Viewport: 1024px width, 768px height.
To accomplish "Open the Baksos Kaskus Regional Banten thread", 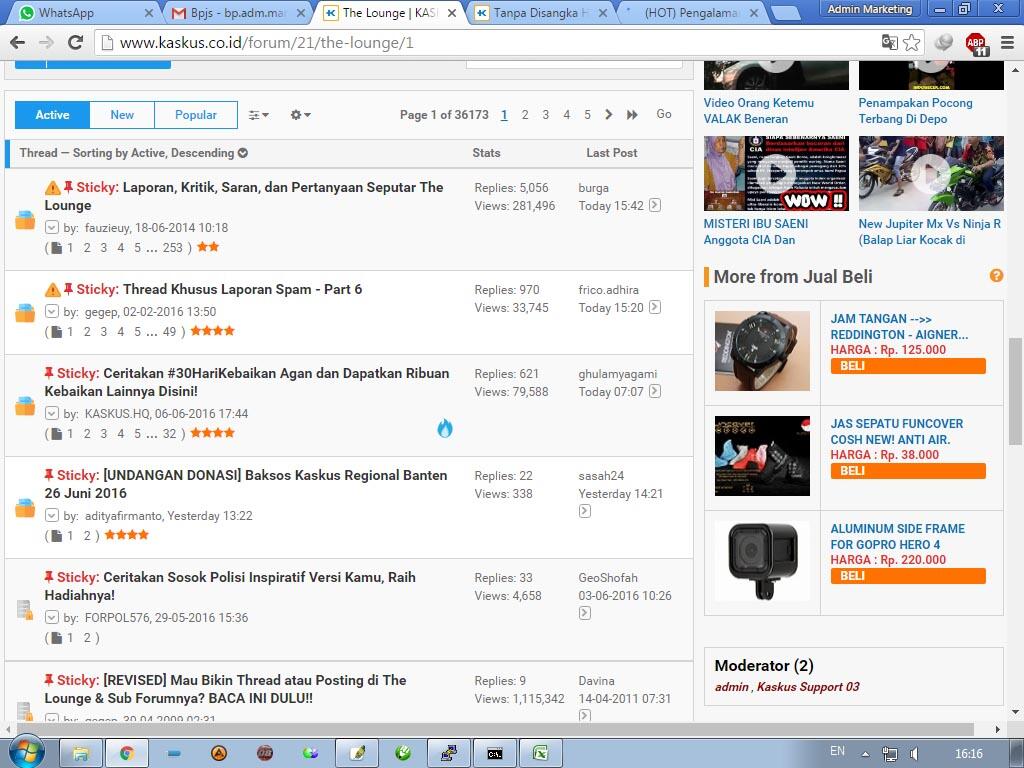I will [246, 484].
